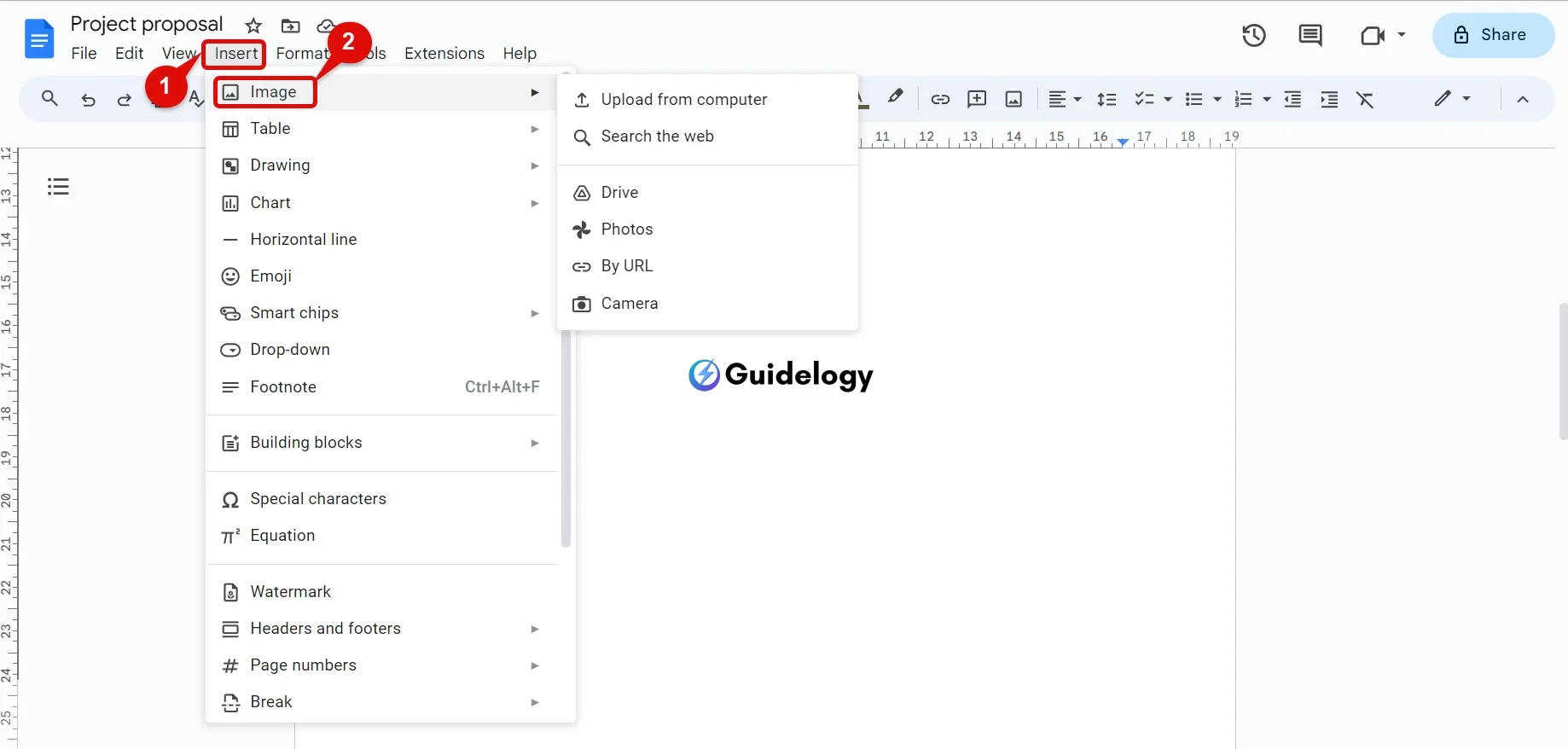The width and height of the screenshot is (1568, 749).
Task: Expand the Break submenu
Action: [381, 702]
